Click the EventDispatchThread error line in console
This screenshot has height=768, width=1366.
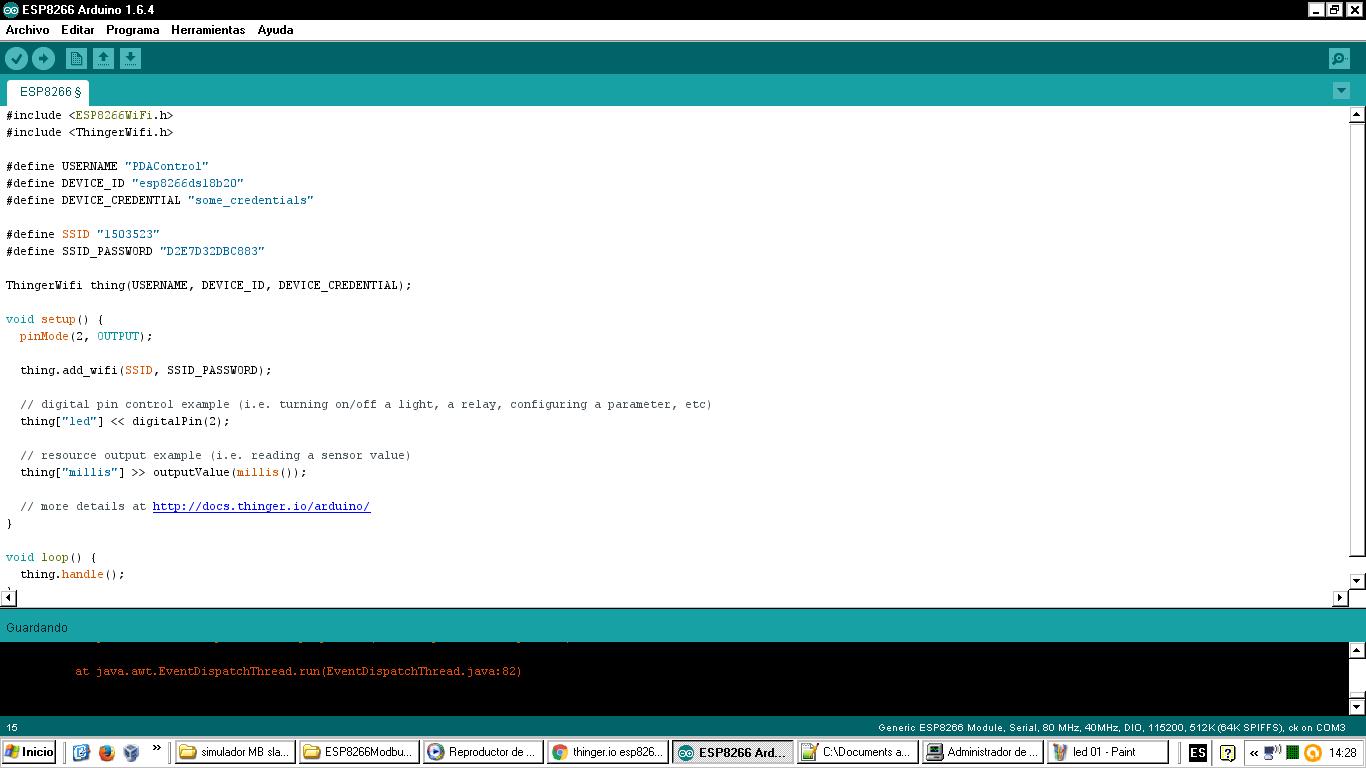click(298, 671)
